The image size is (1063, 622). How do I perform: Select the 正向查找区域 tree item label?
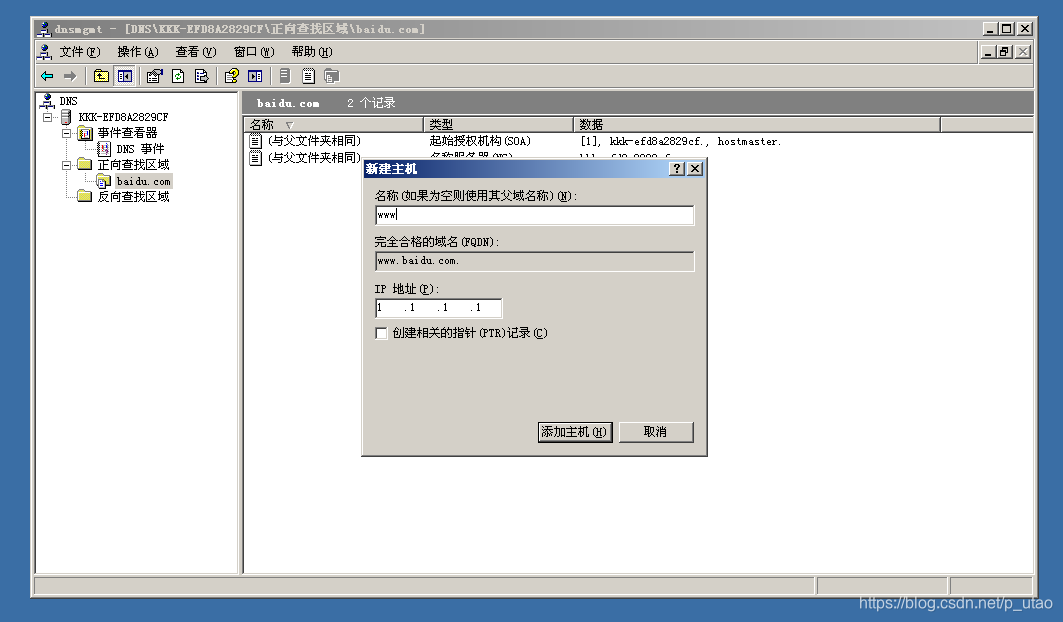(x=134, y=165)
